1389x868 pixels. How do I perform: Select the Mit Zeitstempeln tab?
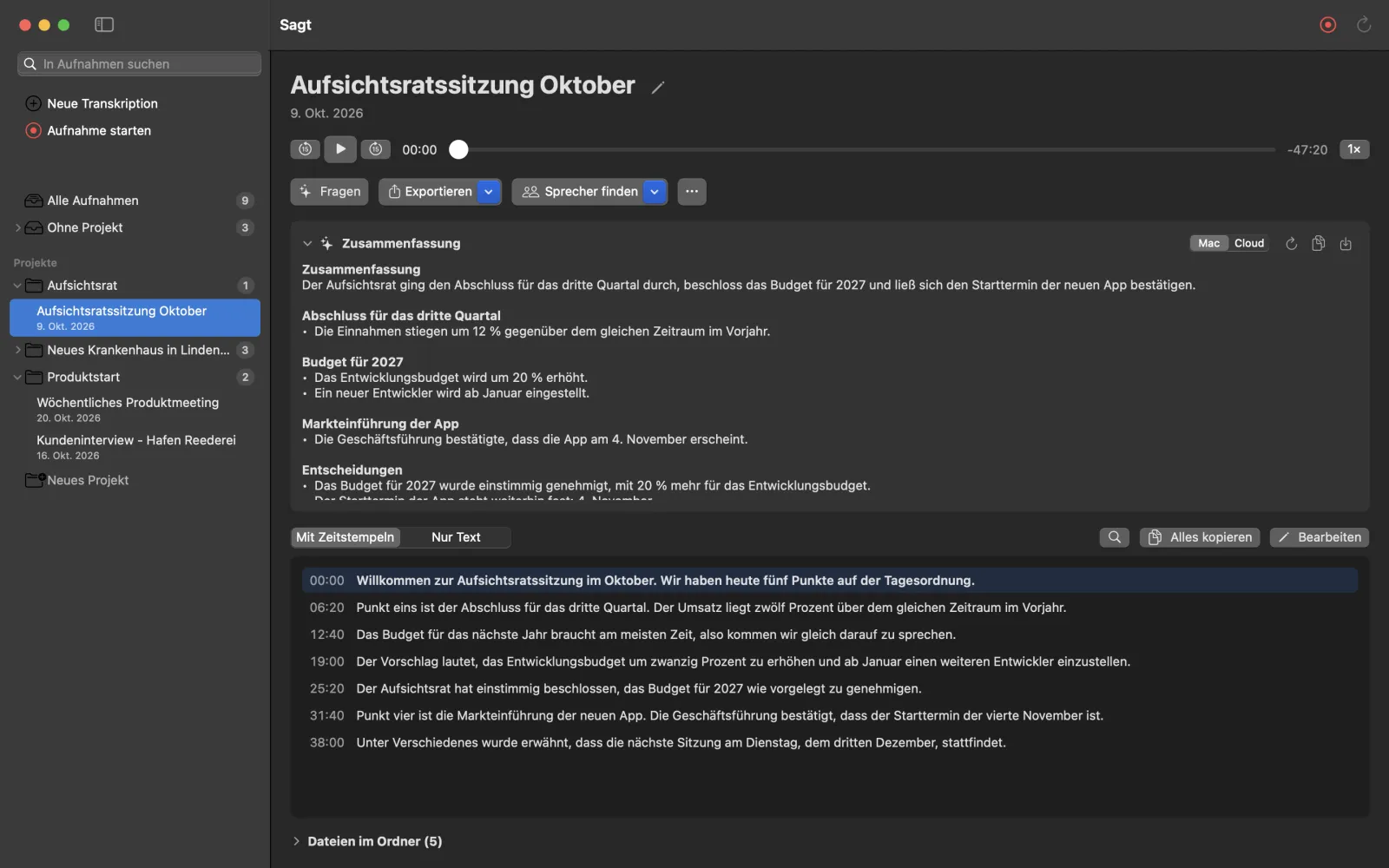346,537
